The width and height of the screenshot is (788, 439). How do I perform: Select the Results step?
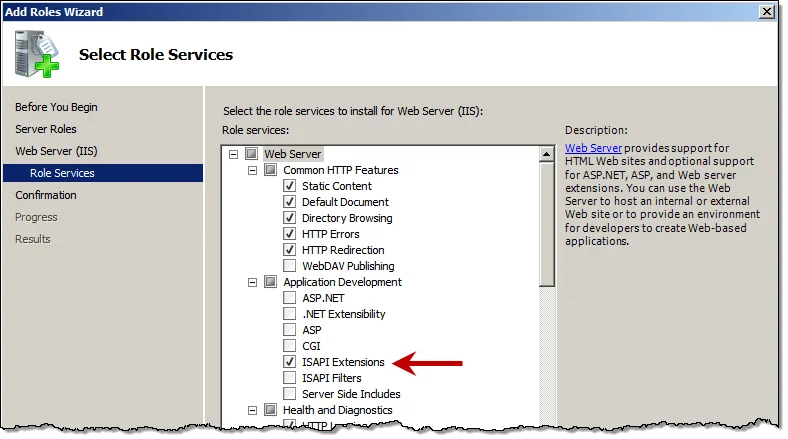[33, 239]
